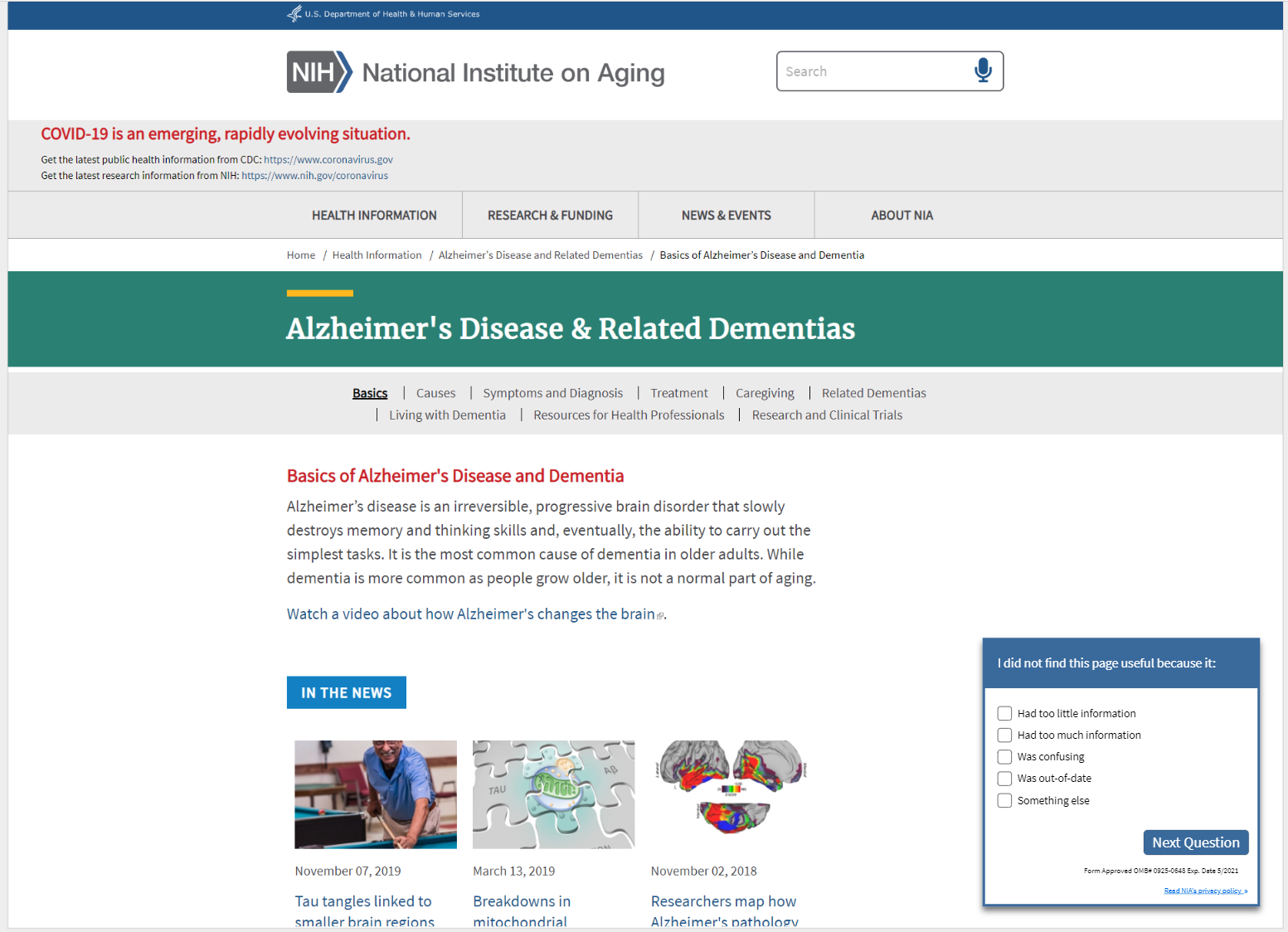The image size is (1288, 932).
Task: Open the Health Information main menu
Action: coord(374,216)
